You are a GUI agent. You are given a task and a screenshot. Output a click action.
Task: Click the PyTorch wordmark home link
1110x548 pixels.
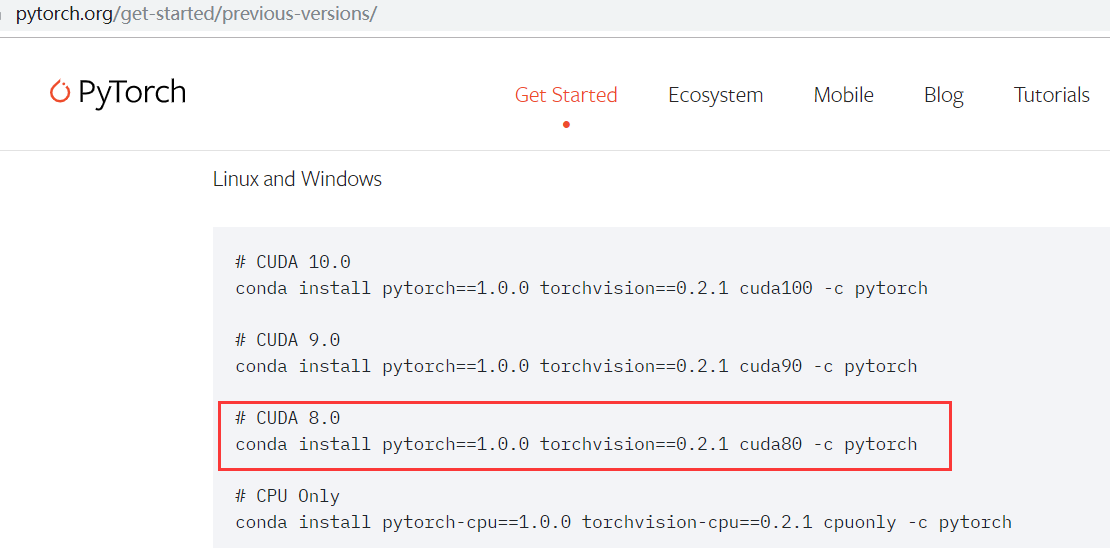coord(132,93)
